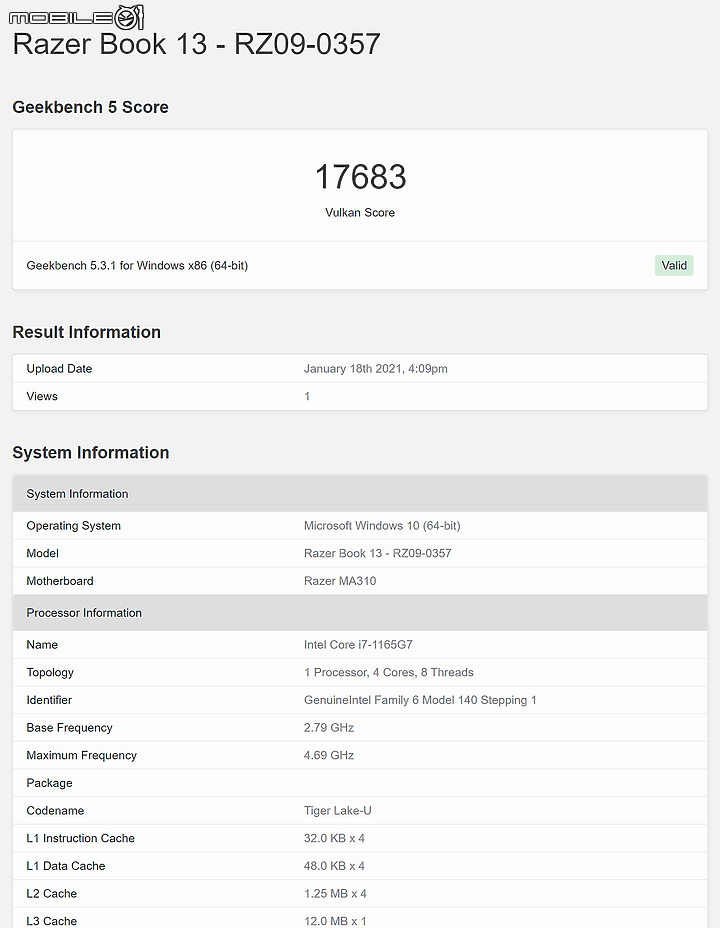The height and width of the screenshot is (928, 720).
Task: Click the 'Codename' row label
Action: (55, 811)
